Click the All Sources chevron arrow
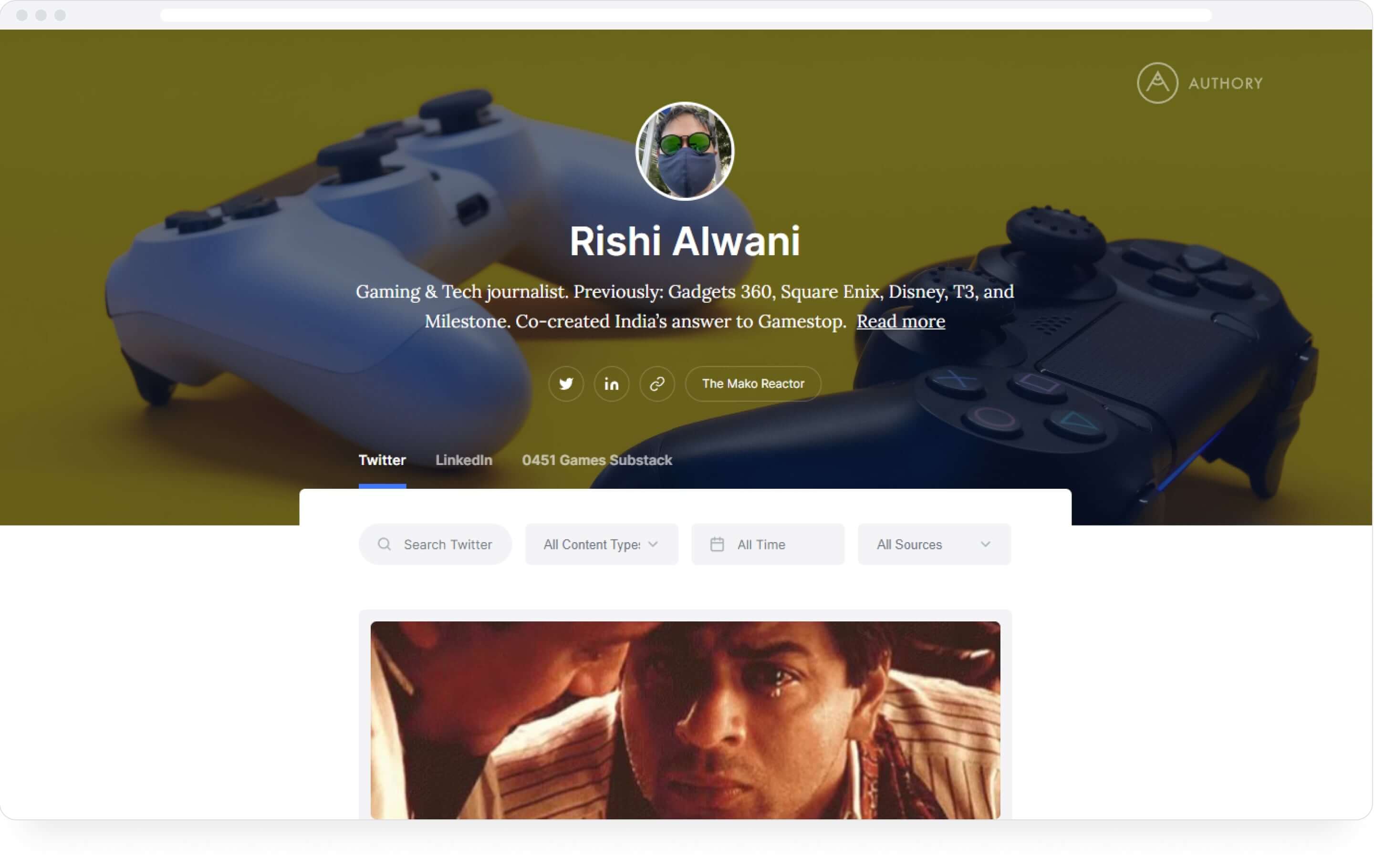This screenshot has width=1374, height=868. [x=986, y=544]
